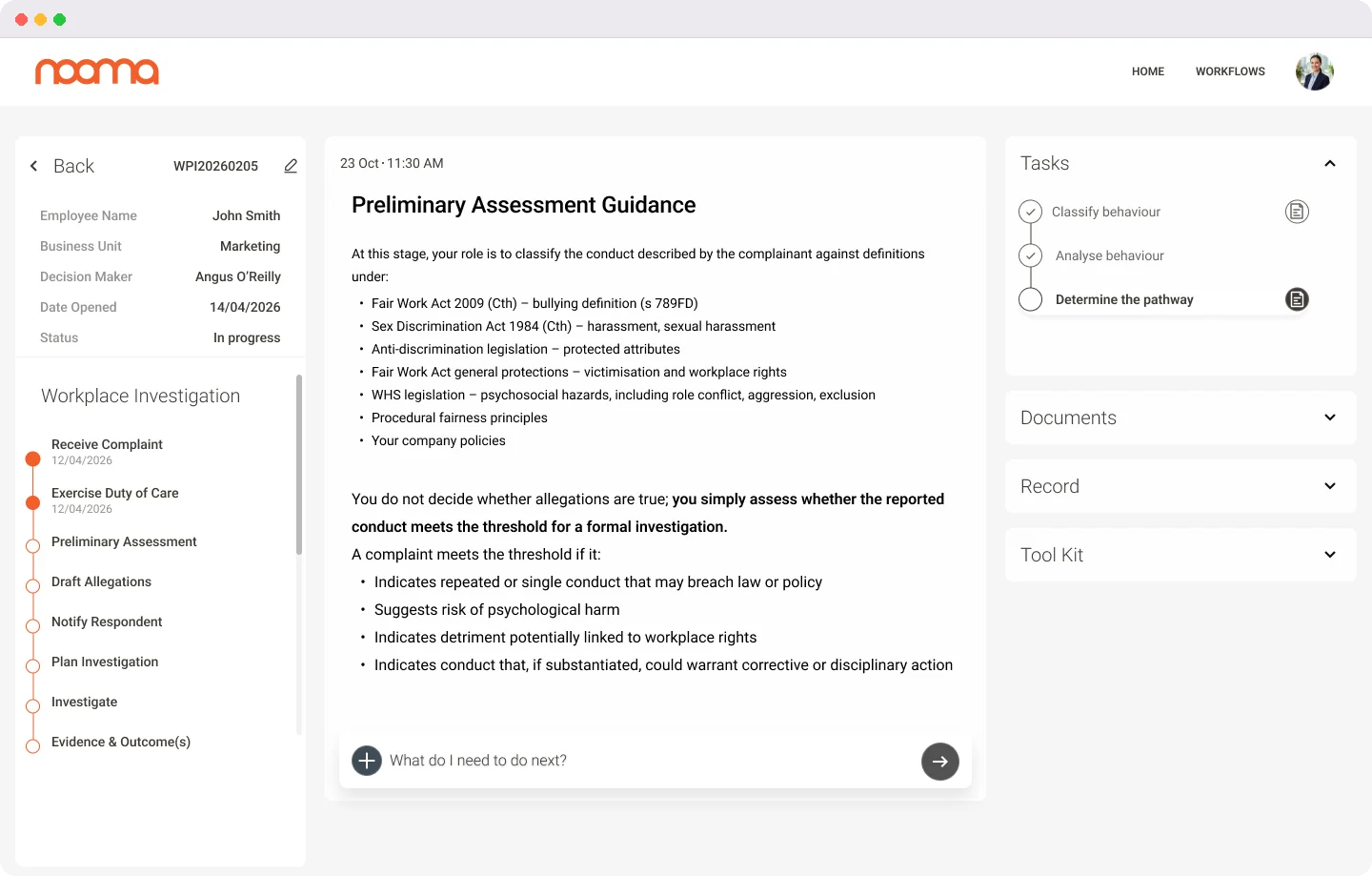The width and height of the screenshot is (1372, 876).
Task: Open the Plan Investigation step
Action: pos(105,662)
